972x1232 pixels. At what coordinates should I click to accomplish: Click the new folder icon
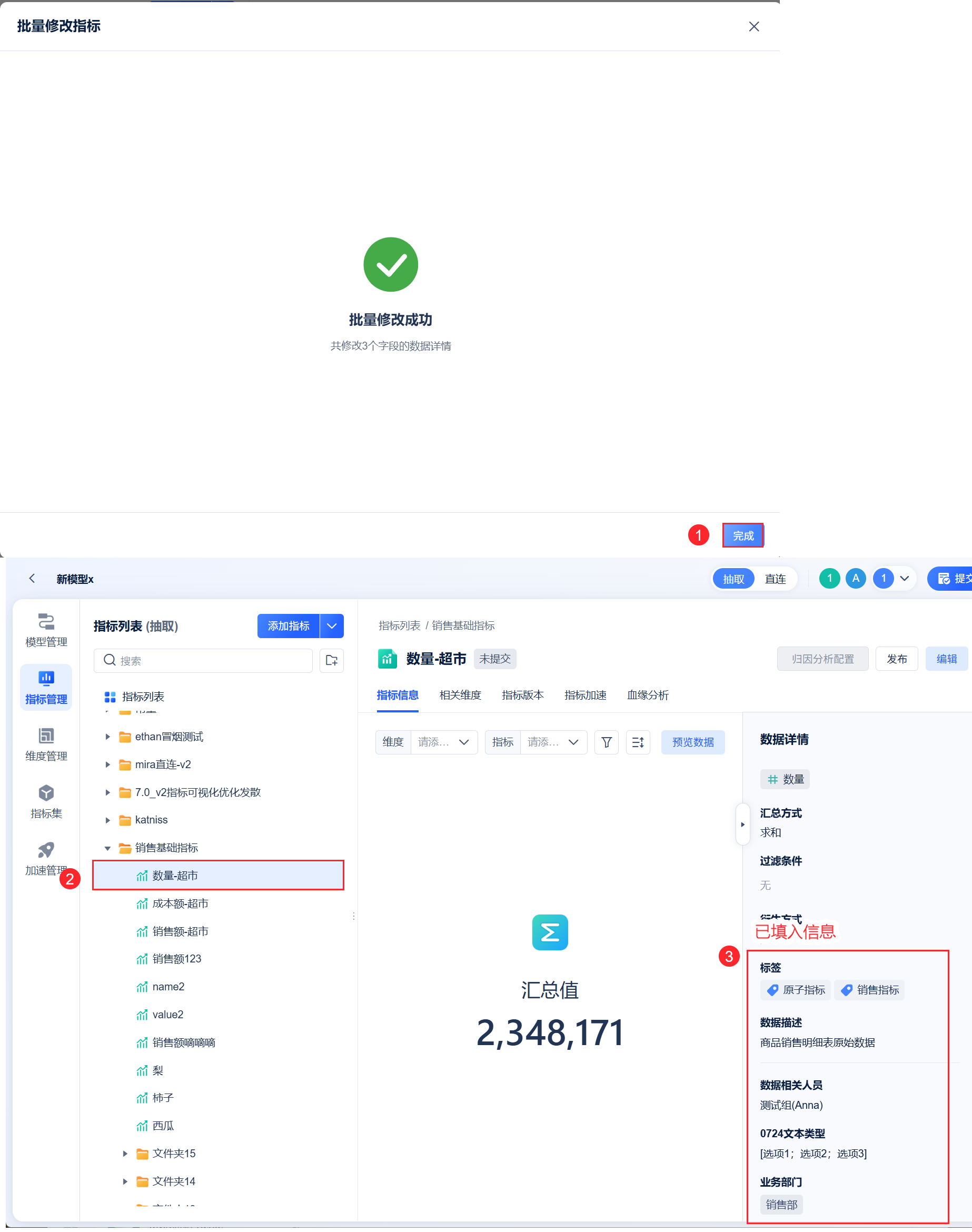[x=332, y=661]
